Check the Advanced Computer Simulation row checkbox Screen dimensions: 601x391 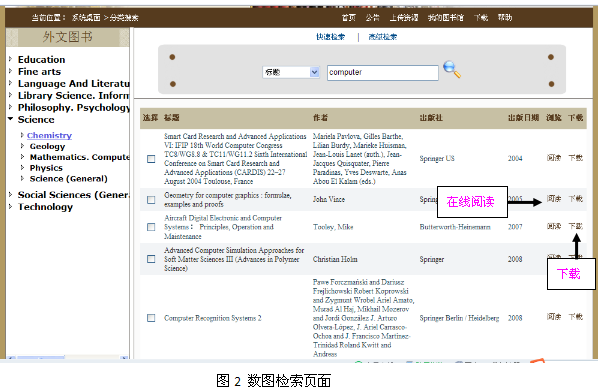(151, 259)
